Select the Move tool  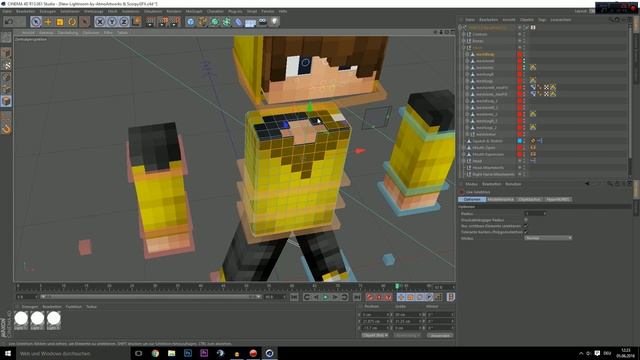[48, 22]
